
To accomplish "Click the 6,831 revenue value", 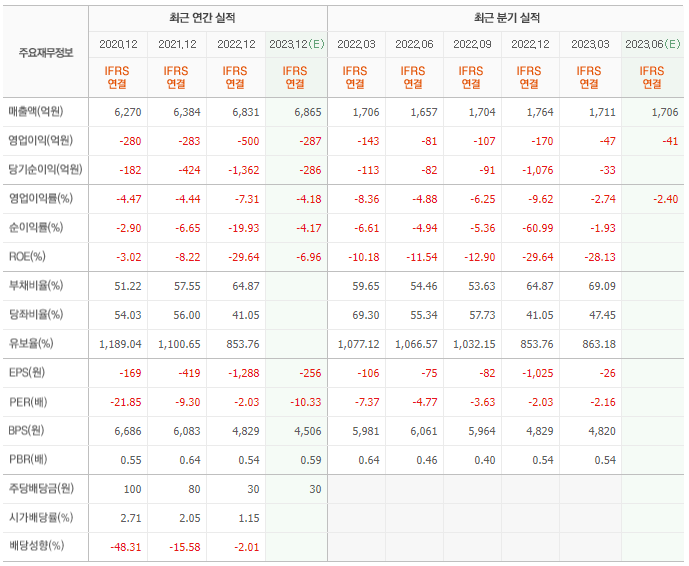I will (x=246, y=112).
